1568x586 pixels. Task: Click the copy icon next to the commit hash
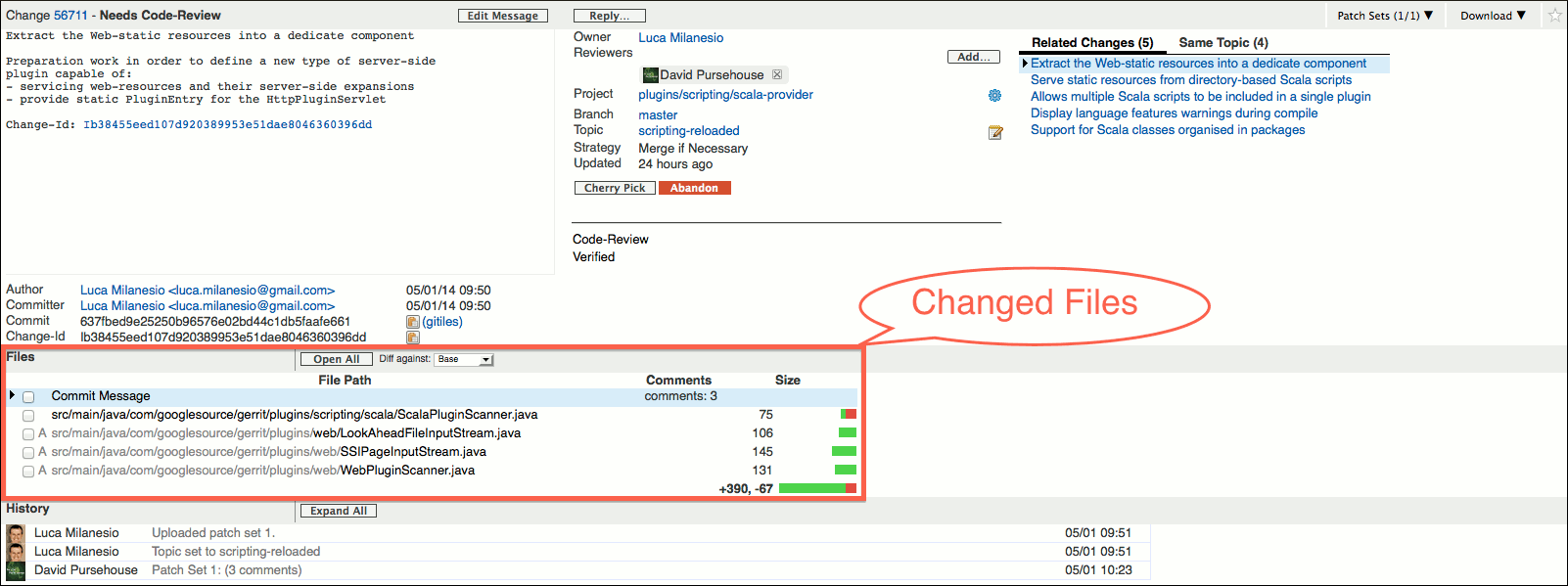tap(412, 322)
